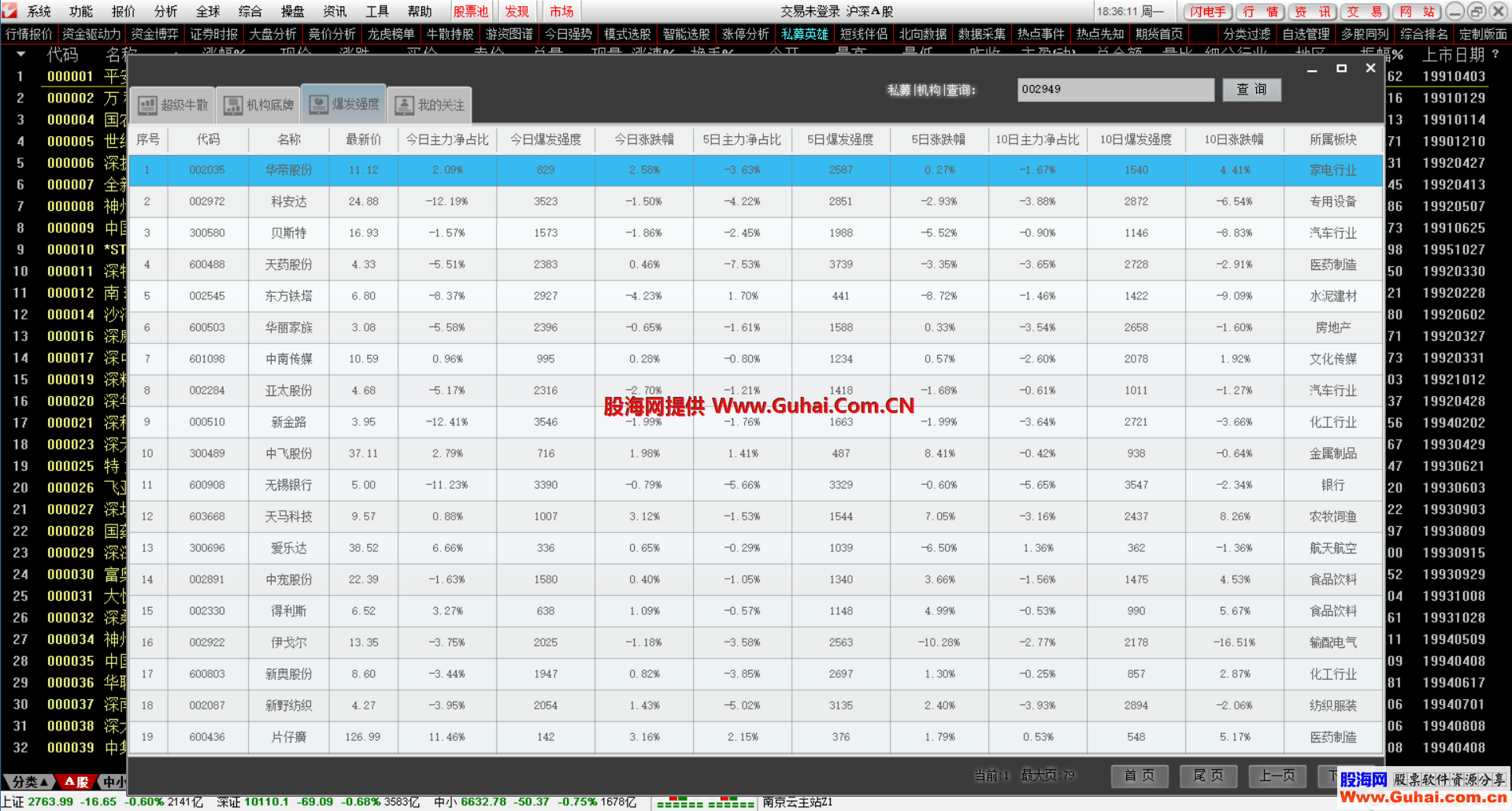Open the 资讯 menu
The image size is (1512, 811).
pos(335,11)
